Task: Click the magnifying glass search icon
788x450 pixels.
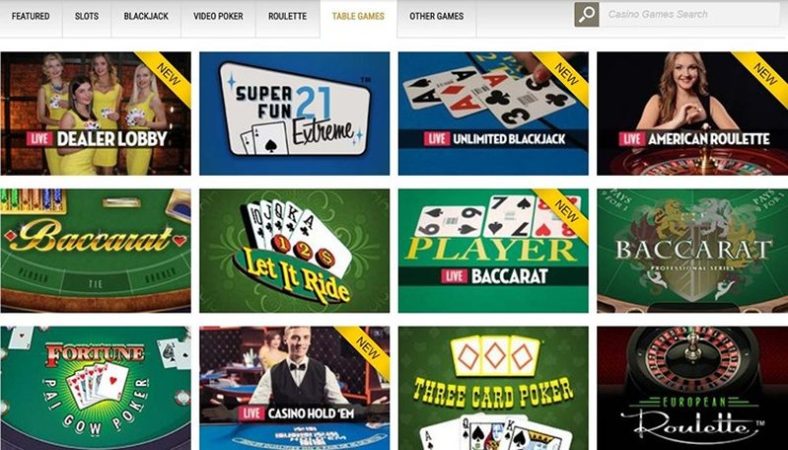Action: pos(586,15)
